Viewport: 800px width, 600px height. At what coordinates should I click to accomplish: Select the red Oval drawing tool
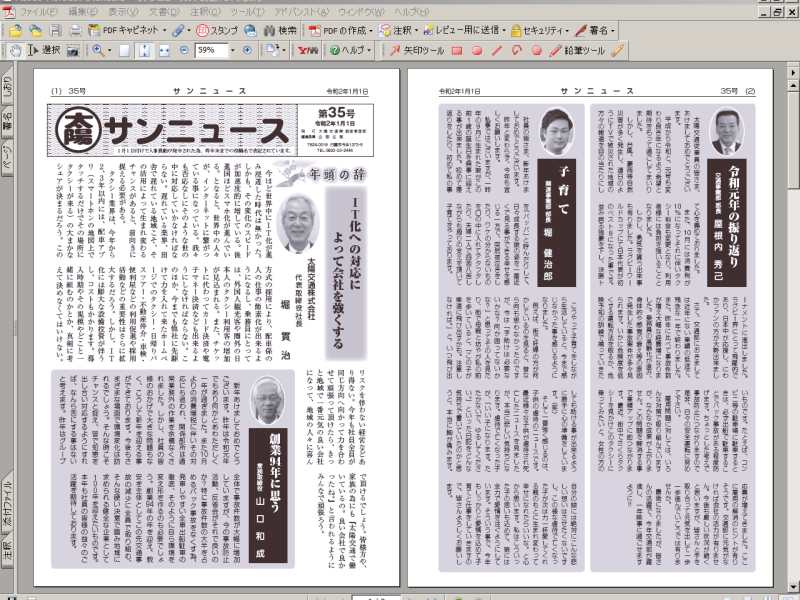coord(477,50)
